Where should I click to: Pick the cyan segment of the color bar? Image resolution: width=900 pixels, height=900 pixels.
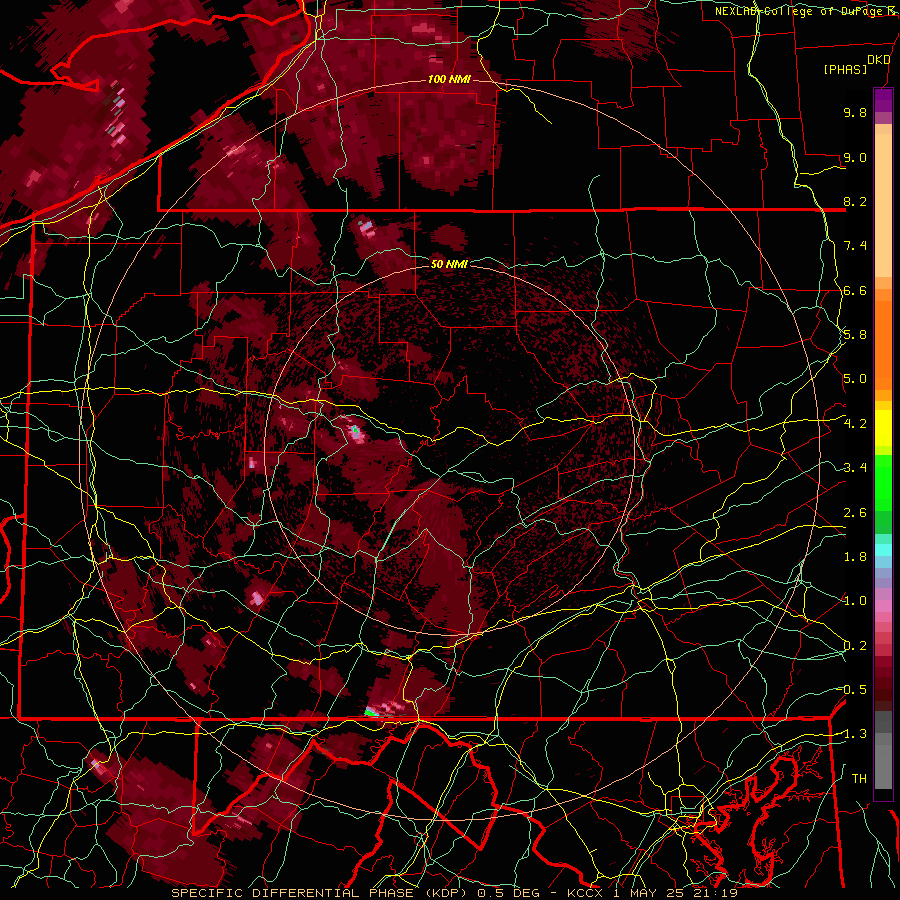click(x=883, y=550)
